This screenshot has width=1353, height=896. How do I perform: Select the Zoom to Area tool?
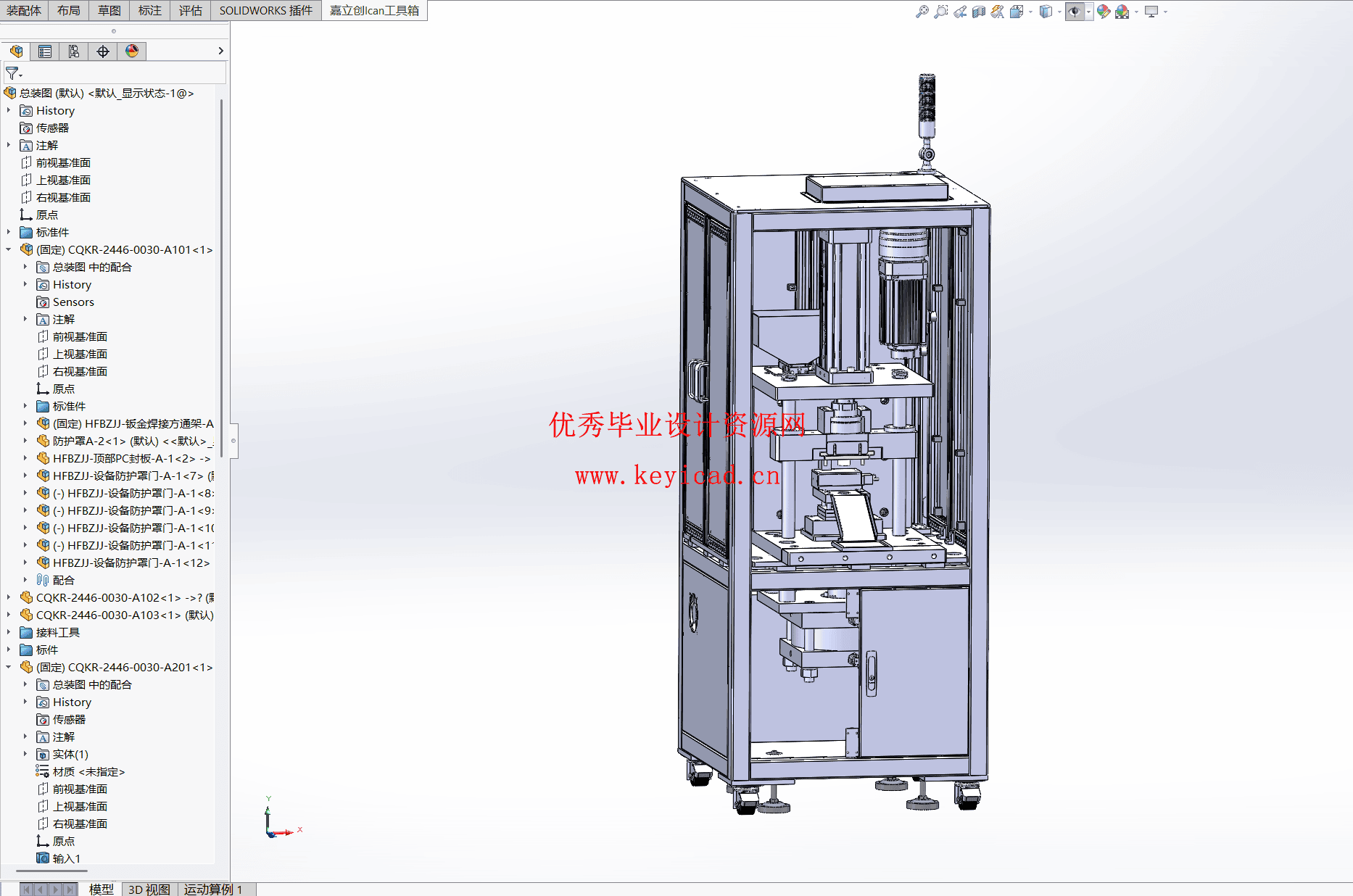[x=940, y=12]
